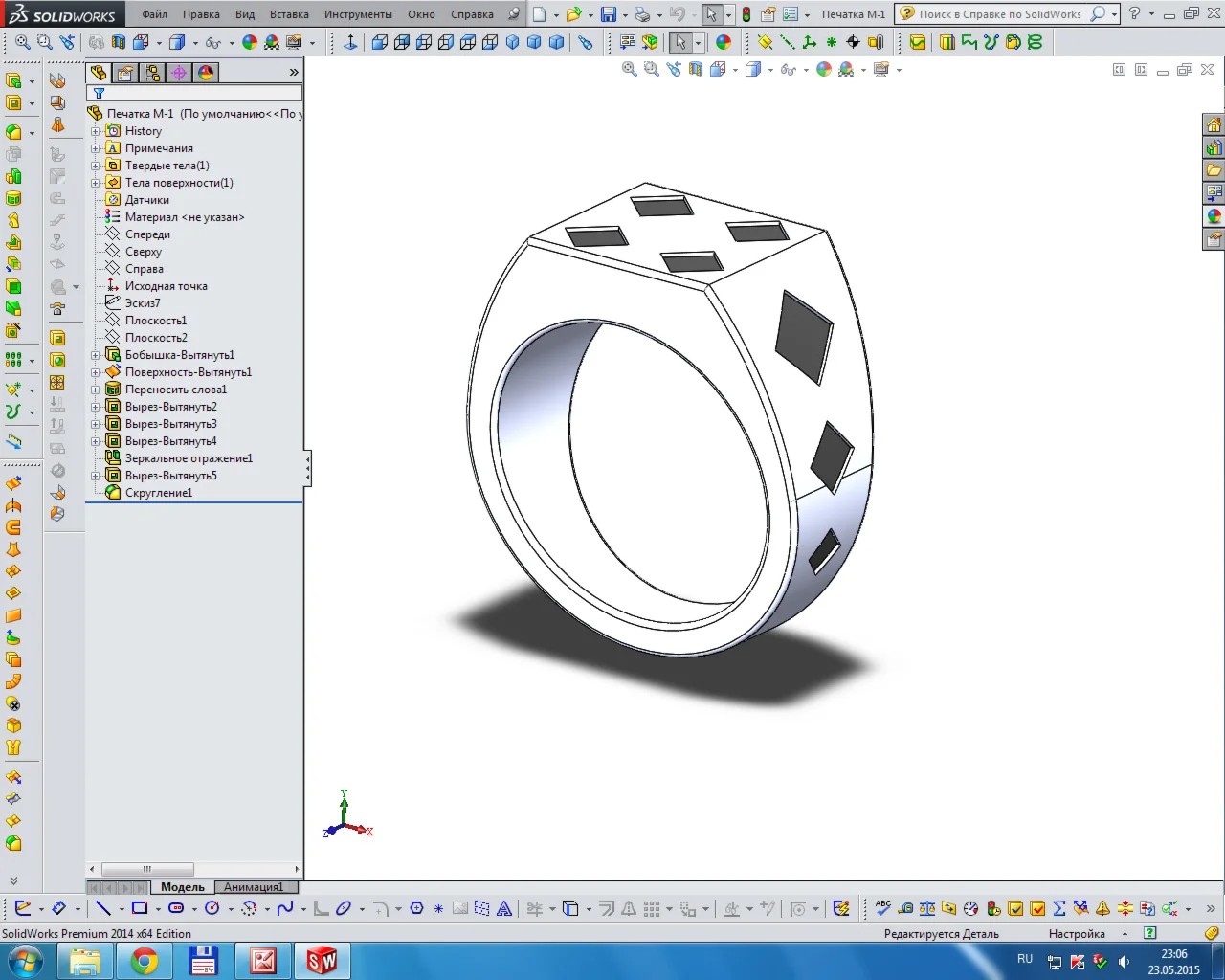Viewport: 1225px width, 980px height.
Task: Click the Rebuild traffic light icon
Action: click(746, 14)
